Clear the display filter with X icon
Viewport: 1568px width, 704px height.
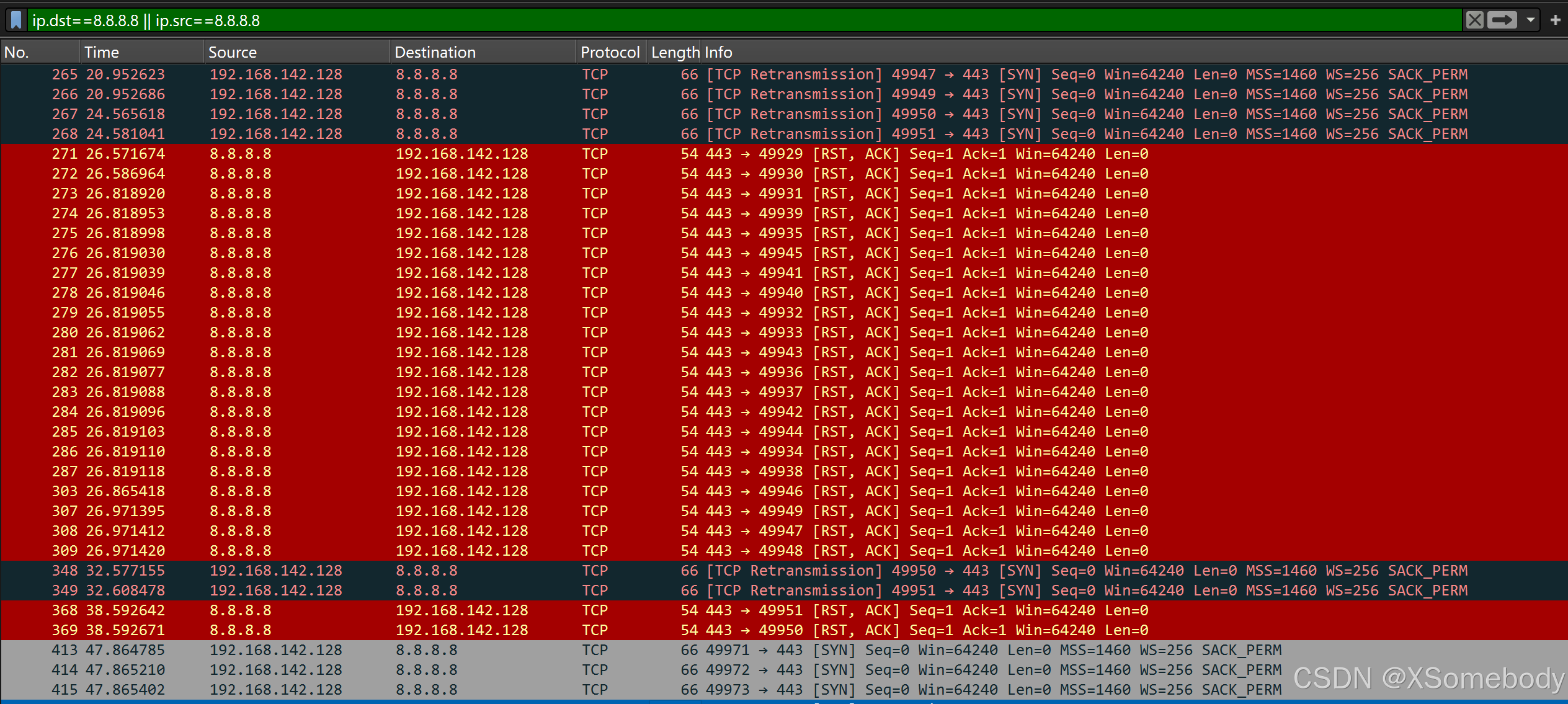(x=1475, y=20)
